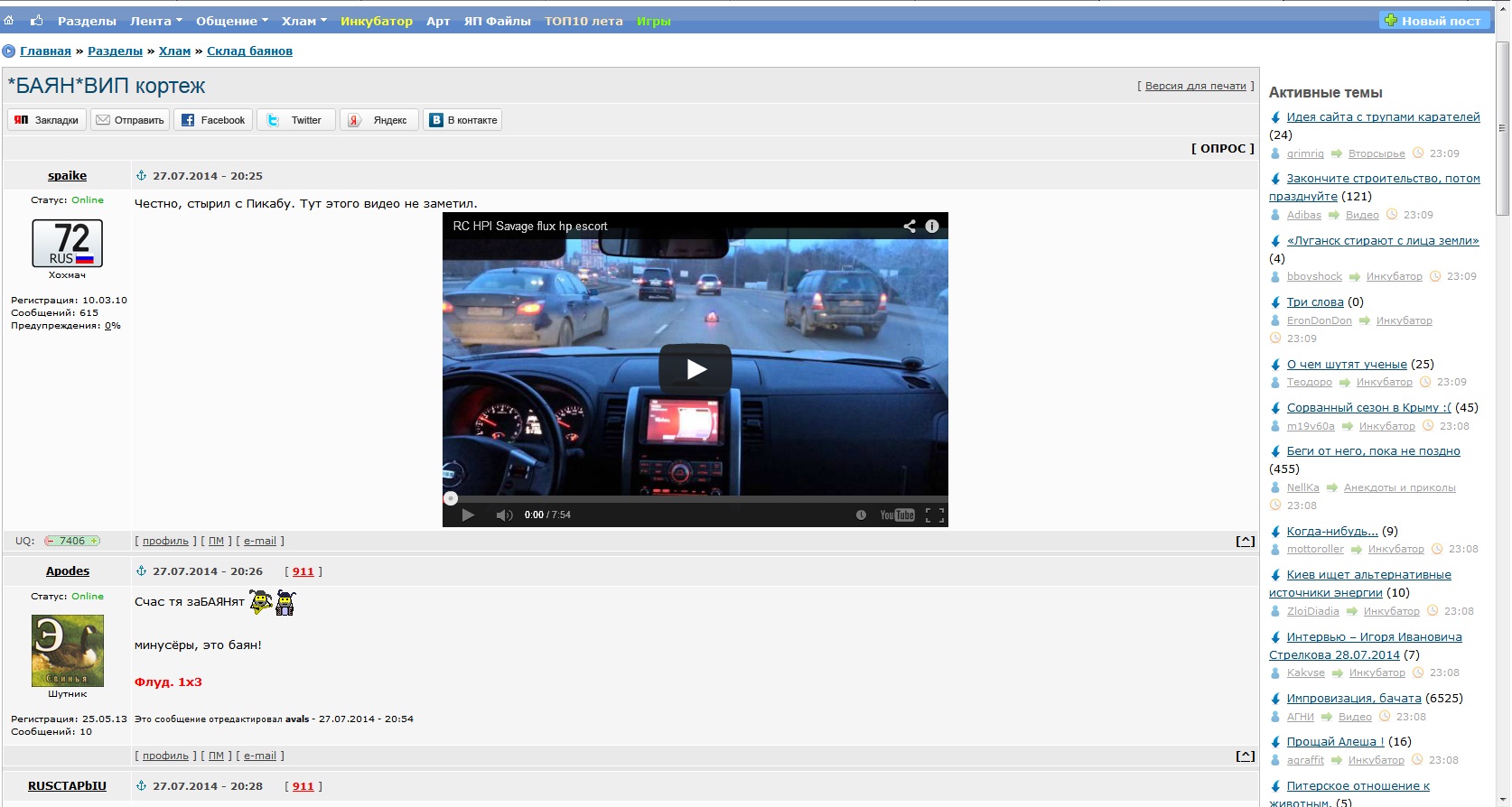Toggle video fullscreen mode
This screenshot has width=1512, height=807.
tap(935, 515)
